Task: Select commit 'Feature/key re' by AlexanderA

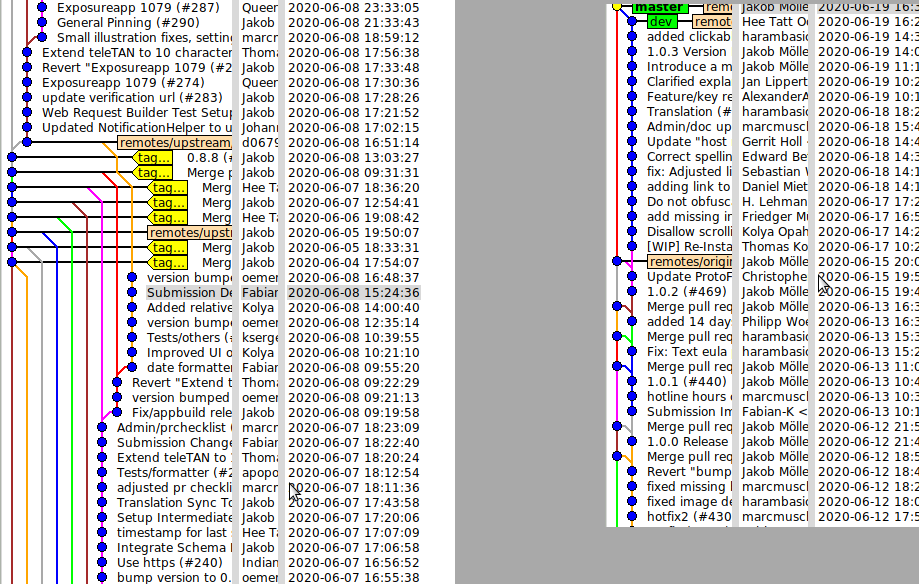Action: click(x=689, y=96)
